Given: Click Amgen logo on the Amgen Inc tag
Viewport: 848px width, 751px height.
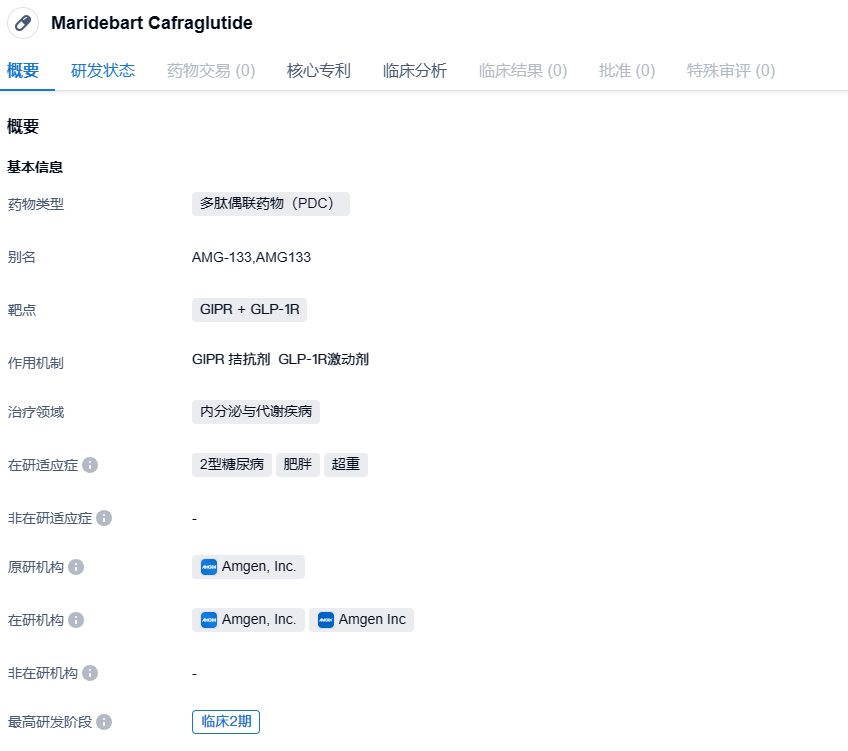Looking at the screenshot, I should click(326, 620).
